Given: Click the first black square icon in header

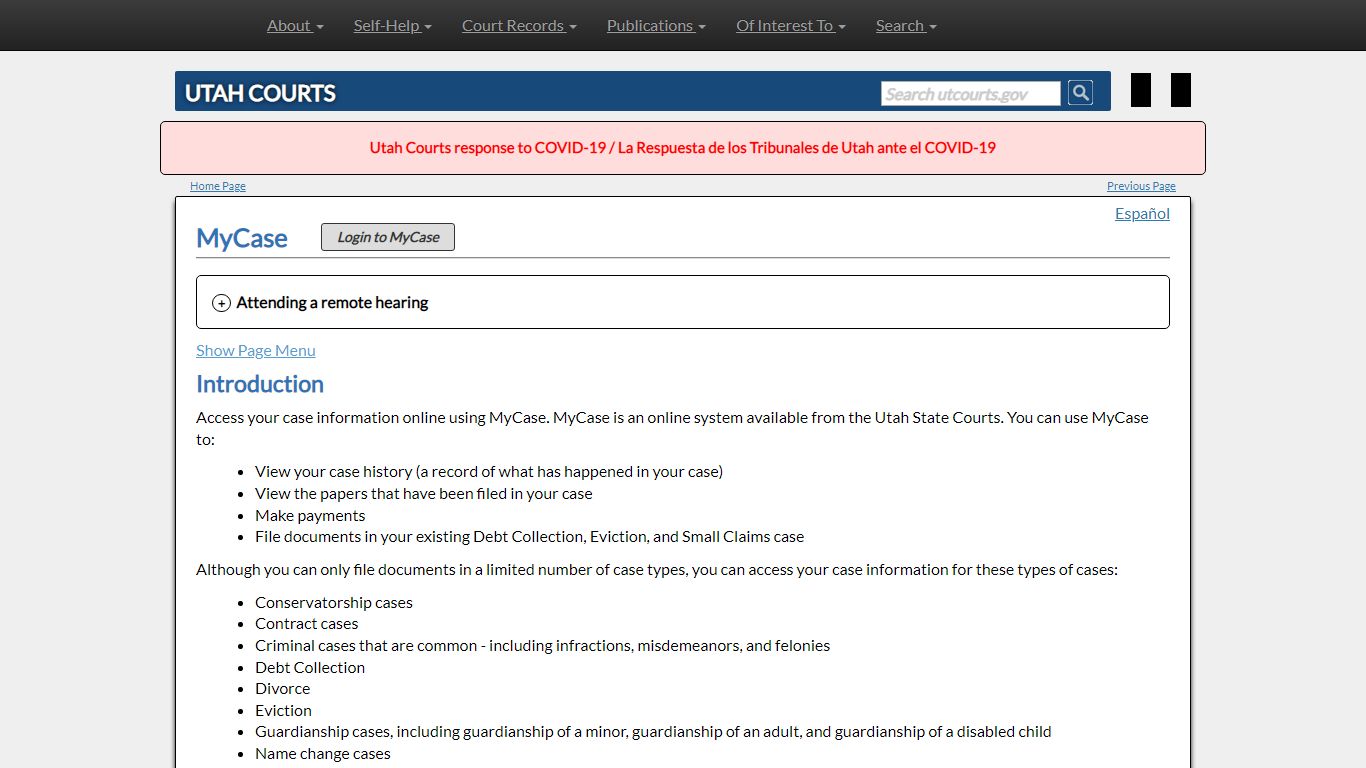Looking at the screenshot, I should tap(1140, 90).
